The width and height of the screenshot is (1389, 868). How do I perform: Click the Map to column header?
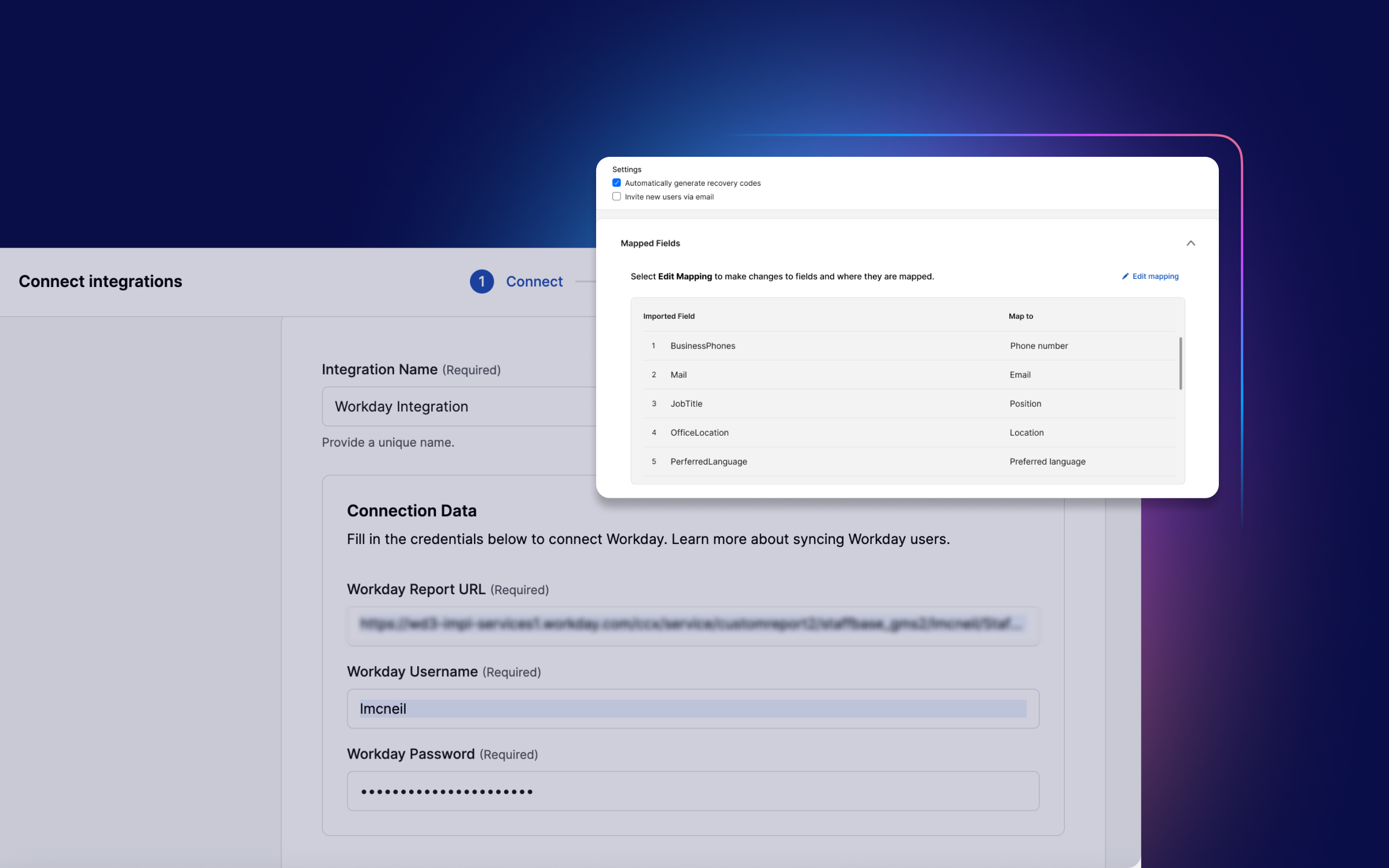coord(1020,316)
